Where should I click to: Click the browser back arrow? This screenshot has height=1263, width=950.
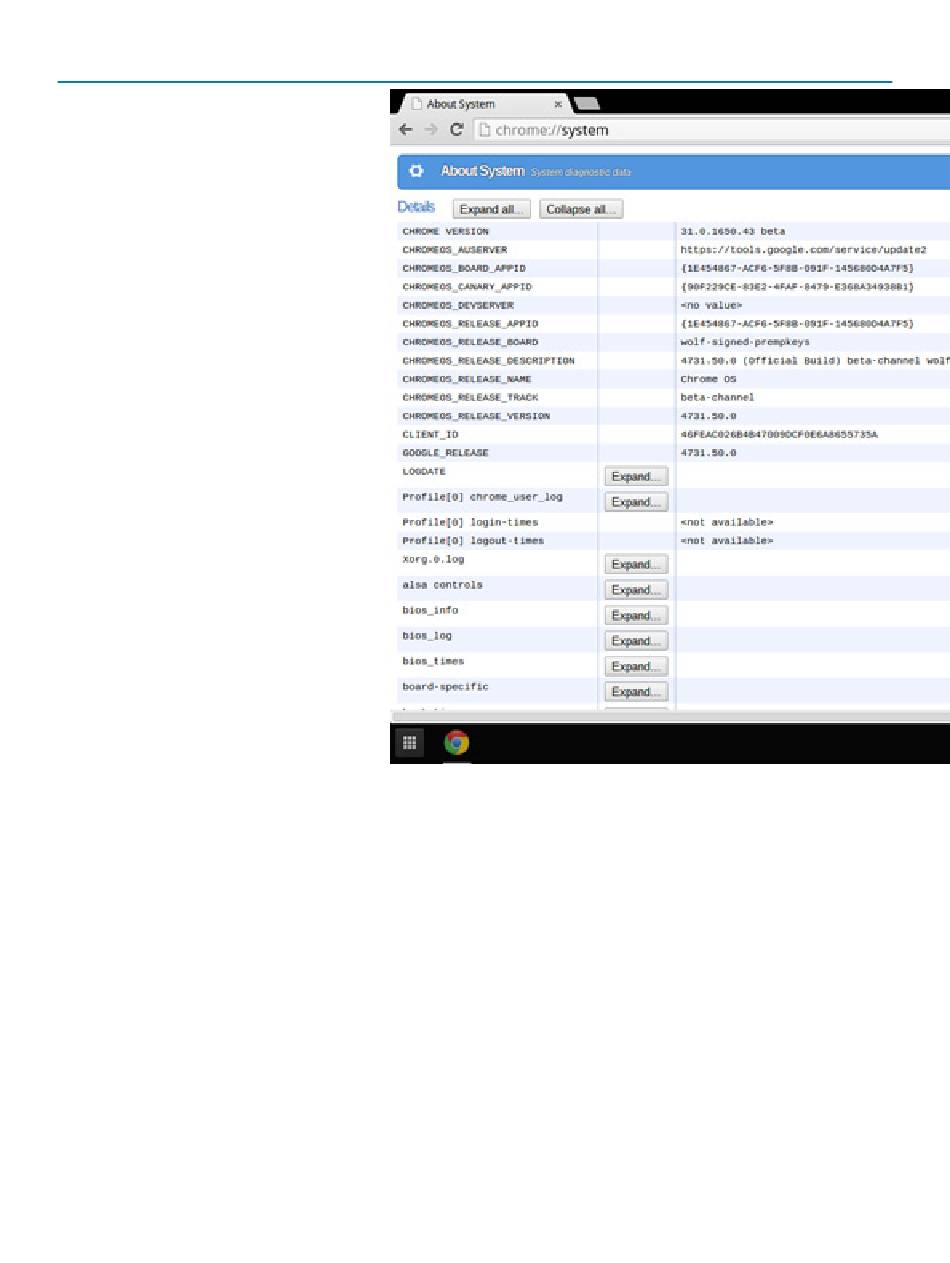(405, 130)
